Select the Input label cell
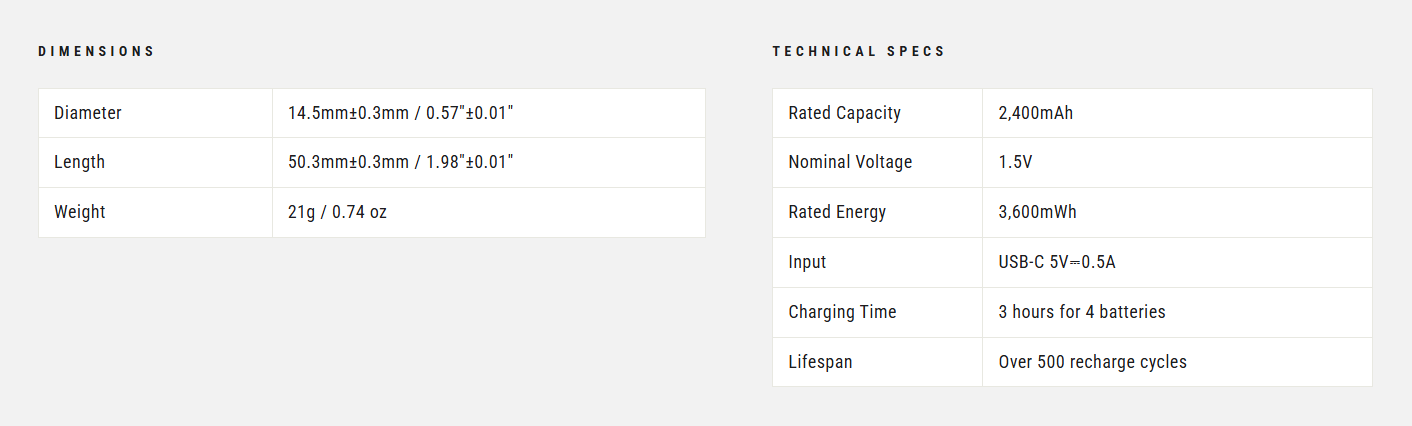Viewport: 1412px width, 426px height. tap(877, 262)
